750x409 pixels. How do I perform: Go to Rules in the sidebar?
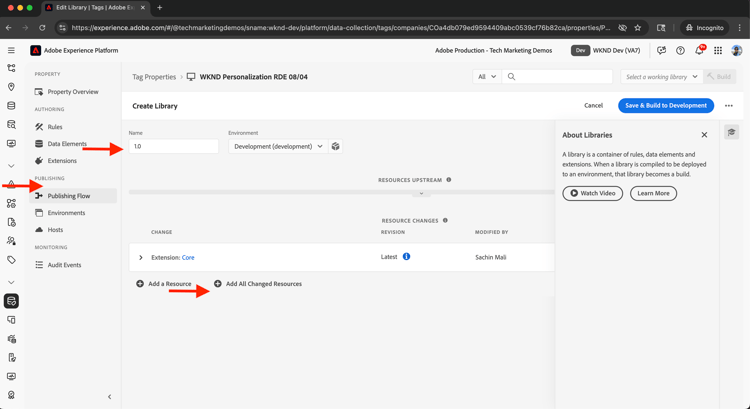(55, 127)
